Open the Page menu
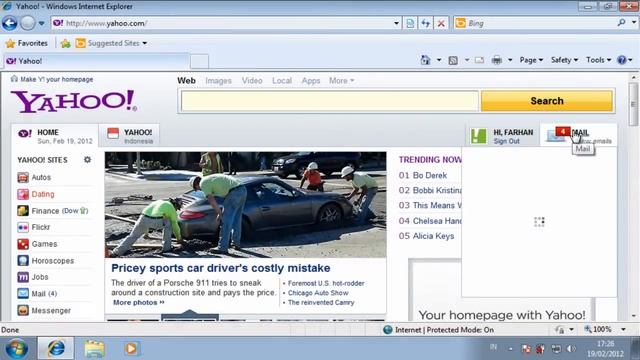 click(x=531, y=60)
